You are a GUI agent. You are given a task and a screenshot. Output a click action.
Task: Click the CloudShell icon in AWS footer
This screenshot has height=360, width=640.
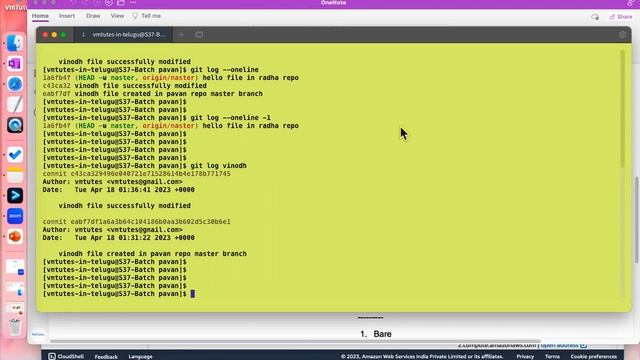(x=52, y=356)
